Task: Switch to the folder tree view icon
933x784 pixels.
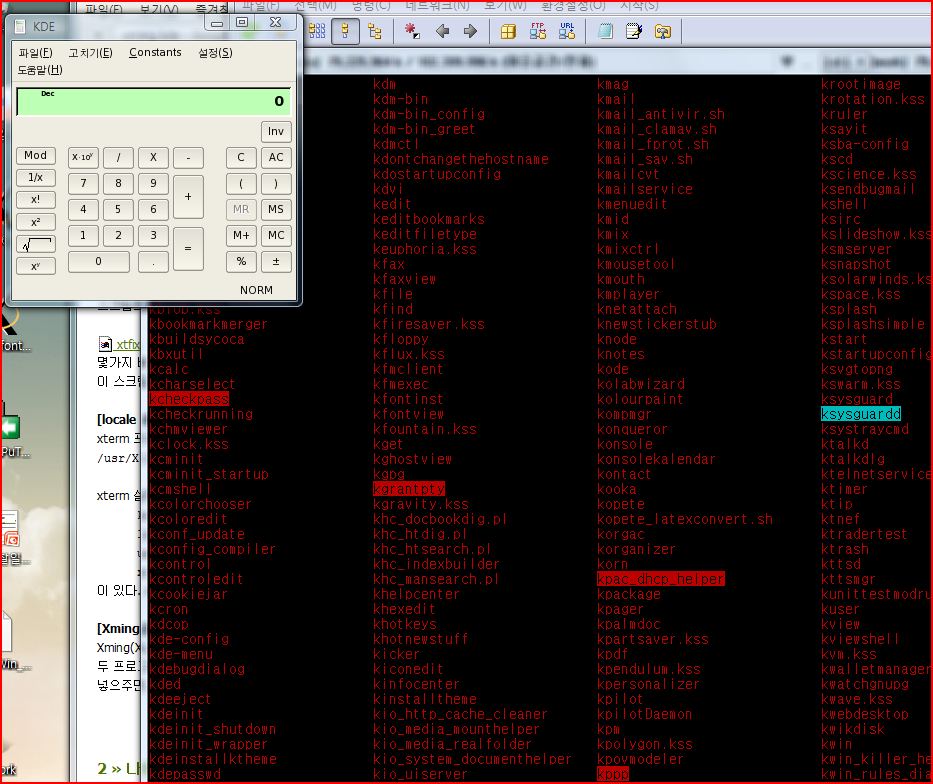Action: 375,31
